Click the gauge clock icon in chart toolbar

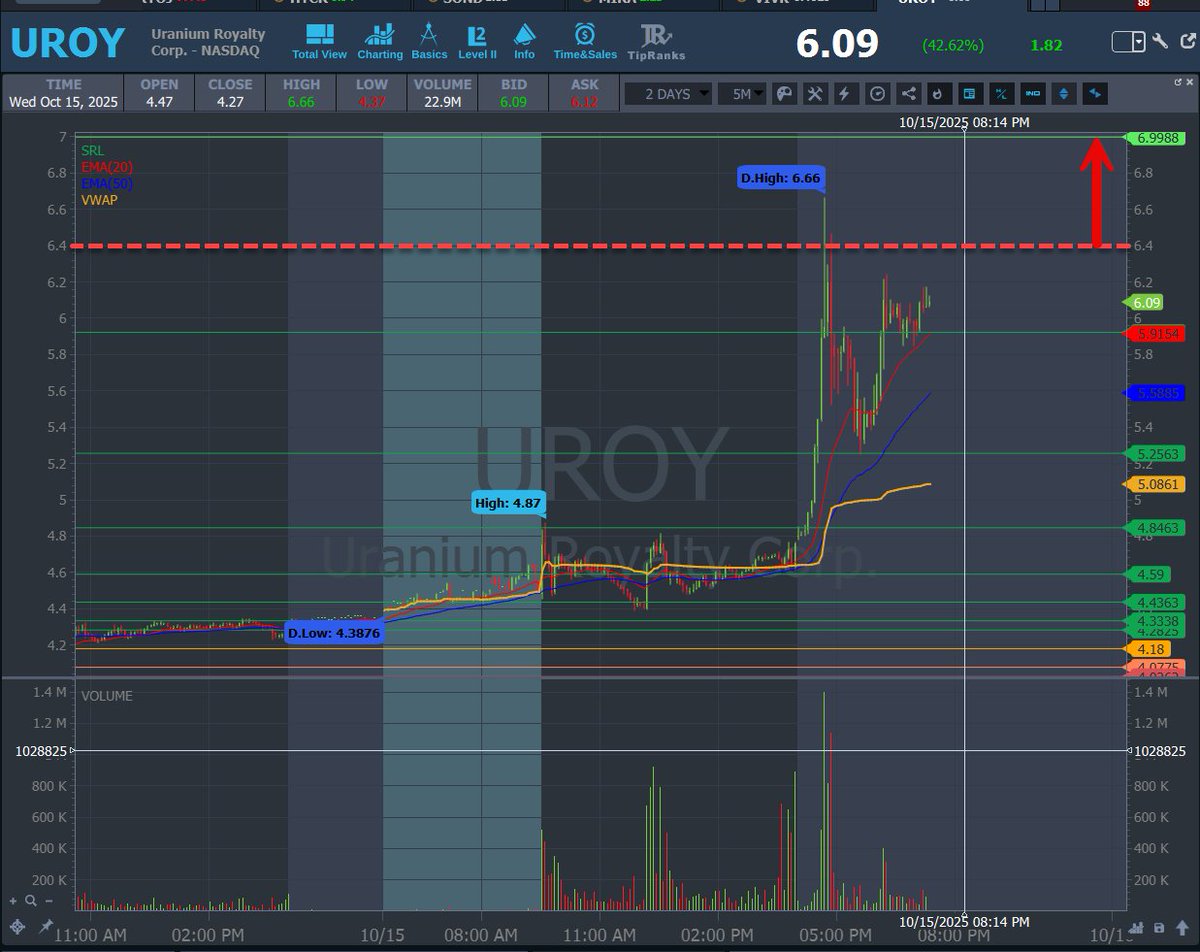(x=877, y=94)
